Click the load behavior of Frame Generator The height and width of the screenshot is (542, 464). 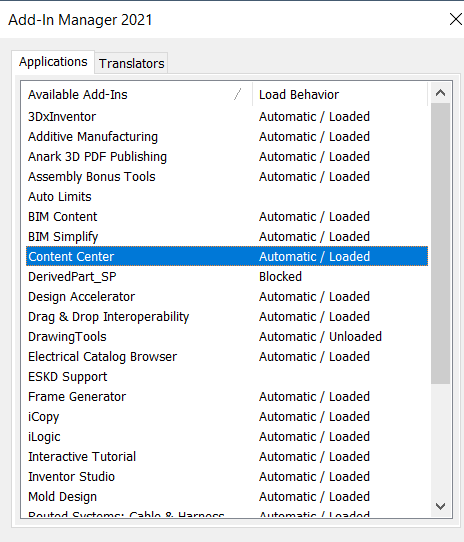click(314, 397)
